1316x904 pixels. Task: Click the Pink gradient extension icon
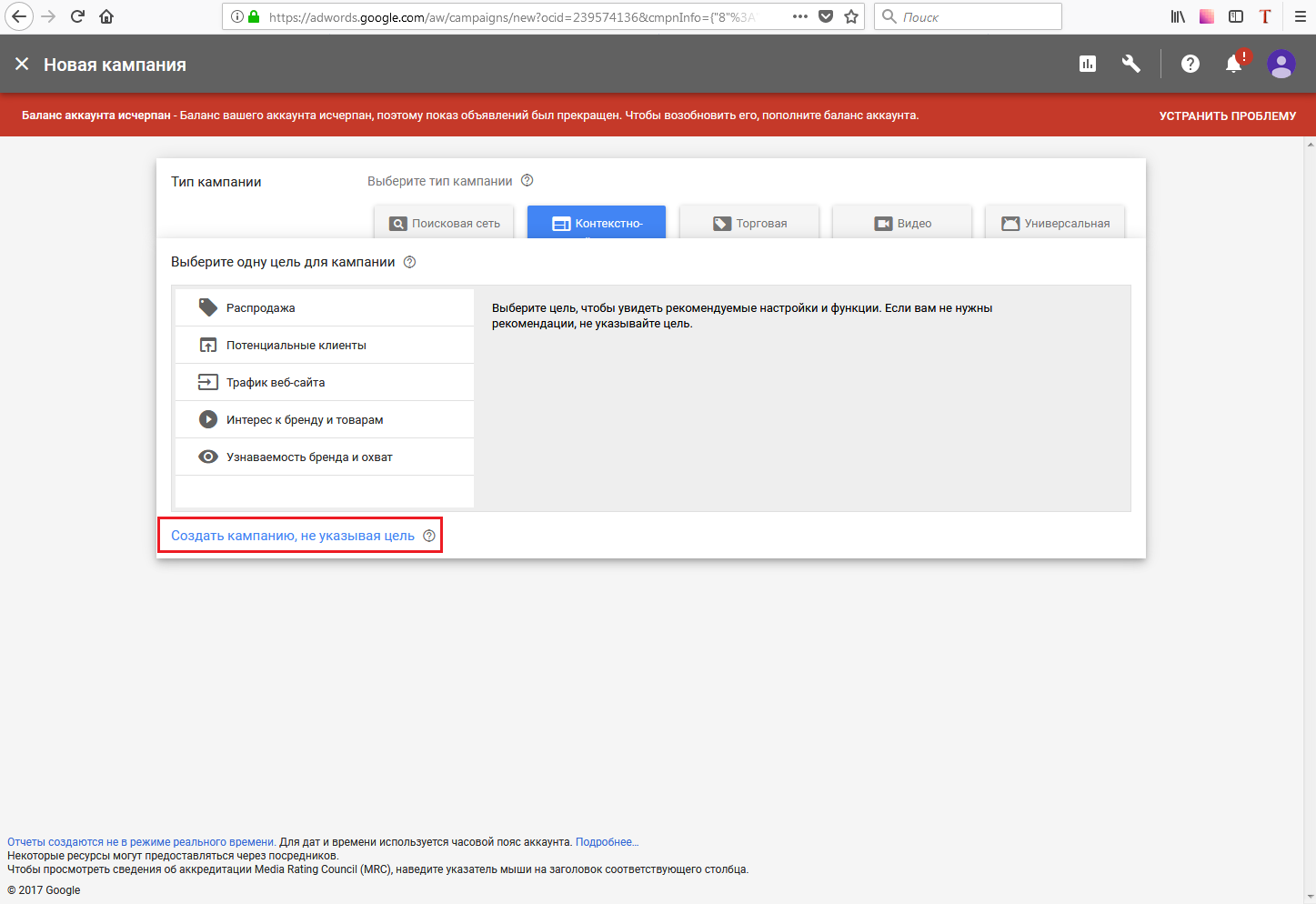[x=1207, y=16]
